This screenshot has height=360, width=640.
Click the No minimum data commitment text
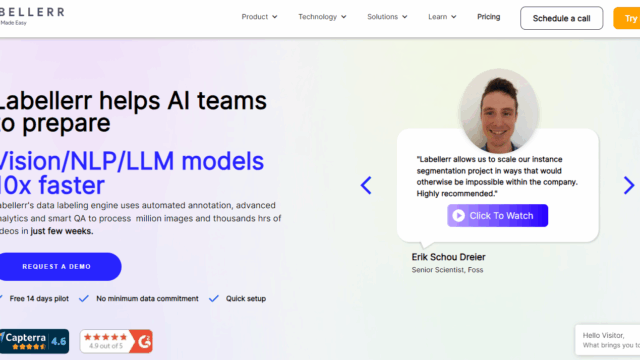pyautogui.click(x=147, y=299)
